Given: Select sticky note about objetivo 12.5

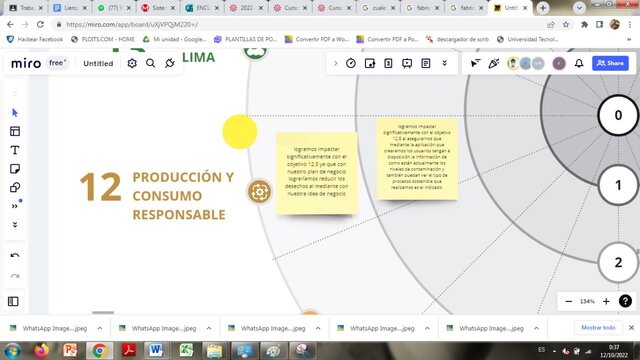Looking at the screenshot, I should (x=317, y=173).
